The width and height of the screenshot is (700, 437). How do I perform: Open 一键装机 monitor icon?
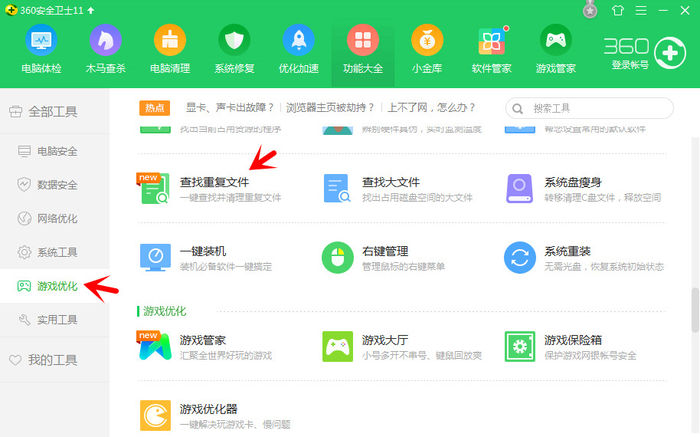[x=155, y=257]
